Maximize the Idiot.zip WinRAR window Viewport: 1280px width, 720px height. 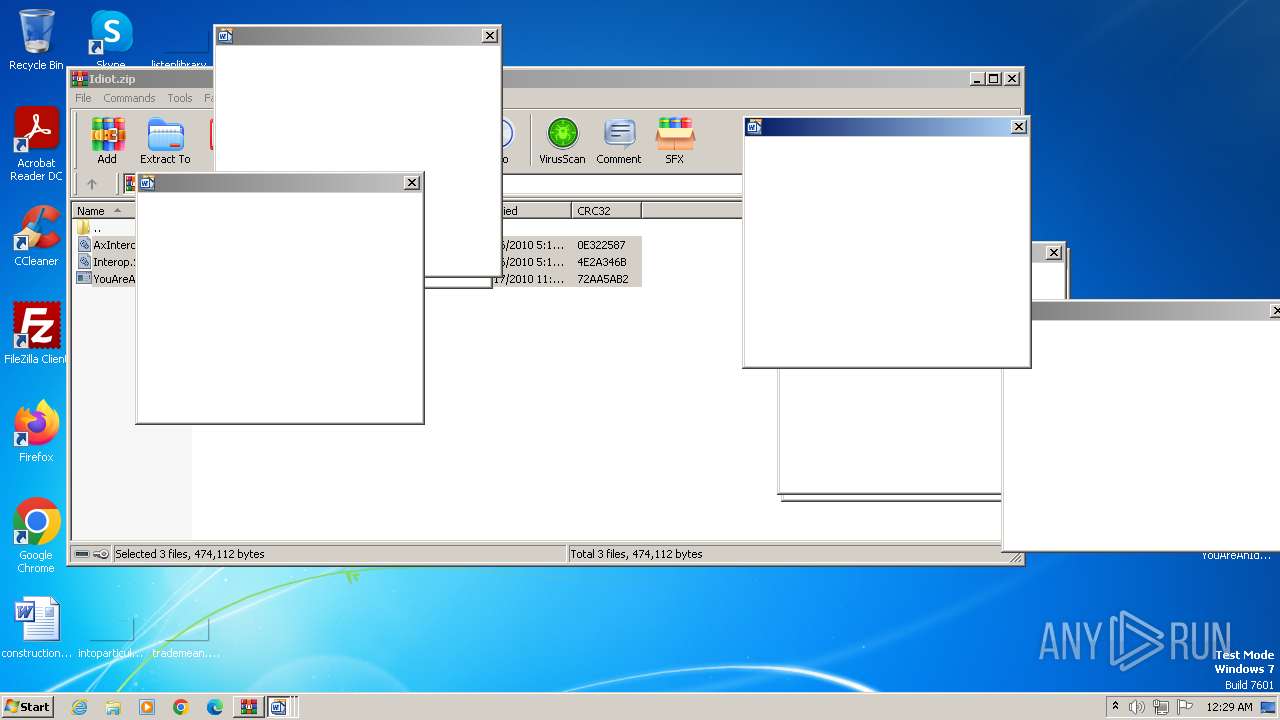[993, 78]
